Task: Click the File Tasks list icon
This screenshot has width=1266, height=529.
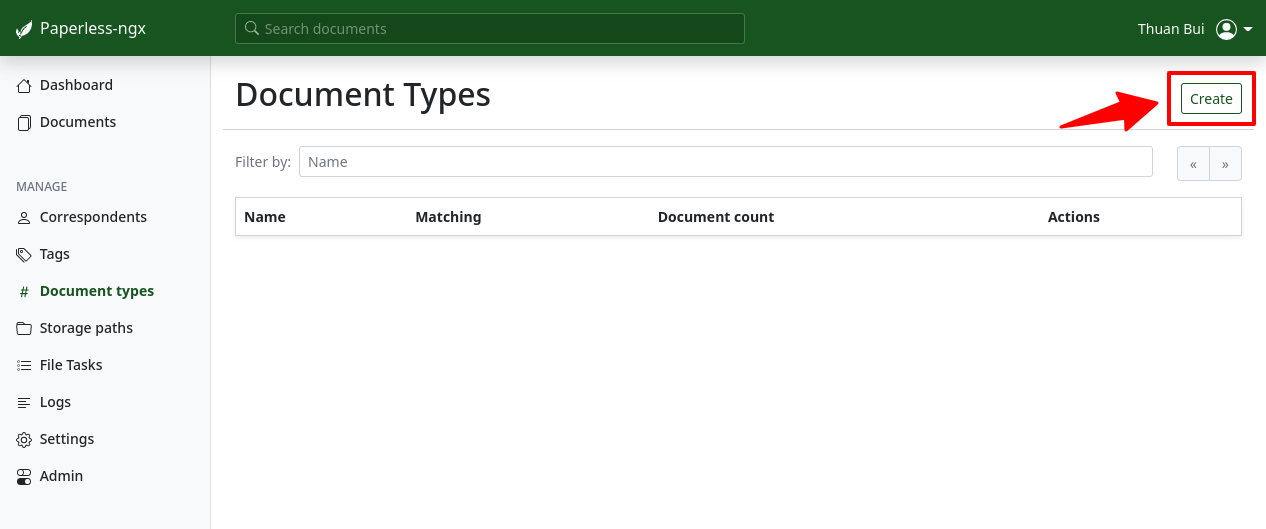Action: 24,366
